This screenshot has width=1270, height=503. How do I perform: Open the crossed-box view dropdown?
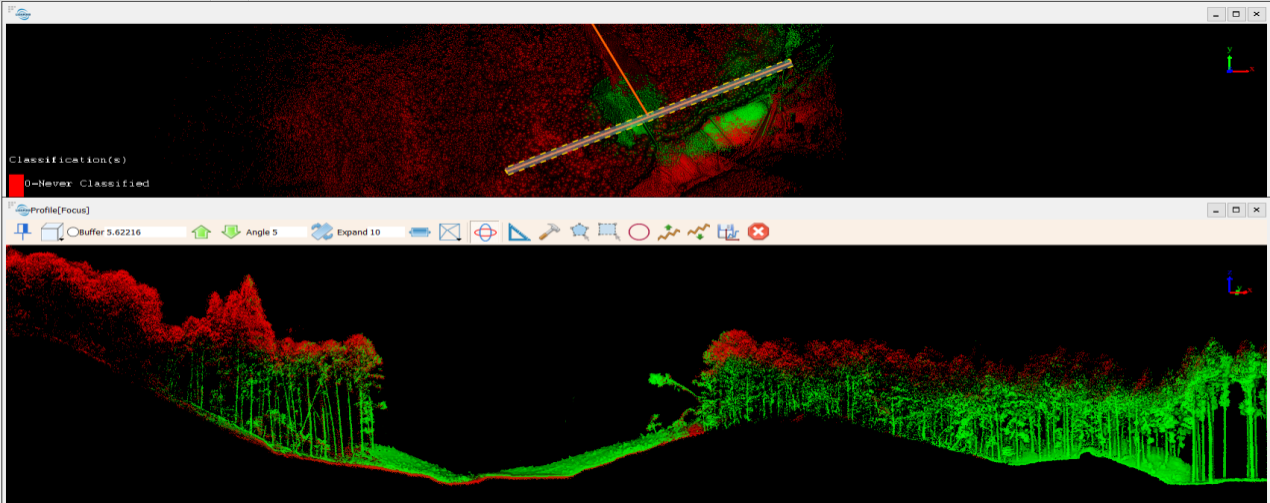(x=451, y=232)
